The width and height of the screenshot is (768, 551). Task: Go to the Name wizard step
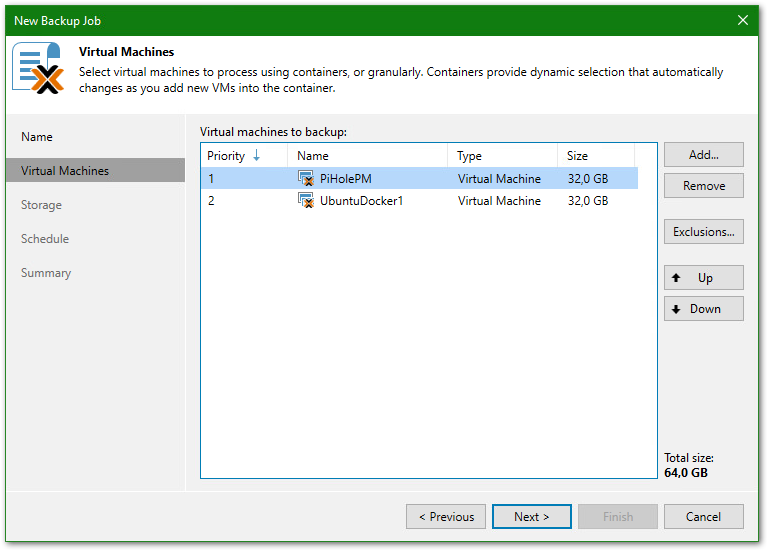click(37, 137)
